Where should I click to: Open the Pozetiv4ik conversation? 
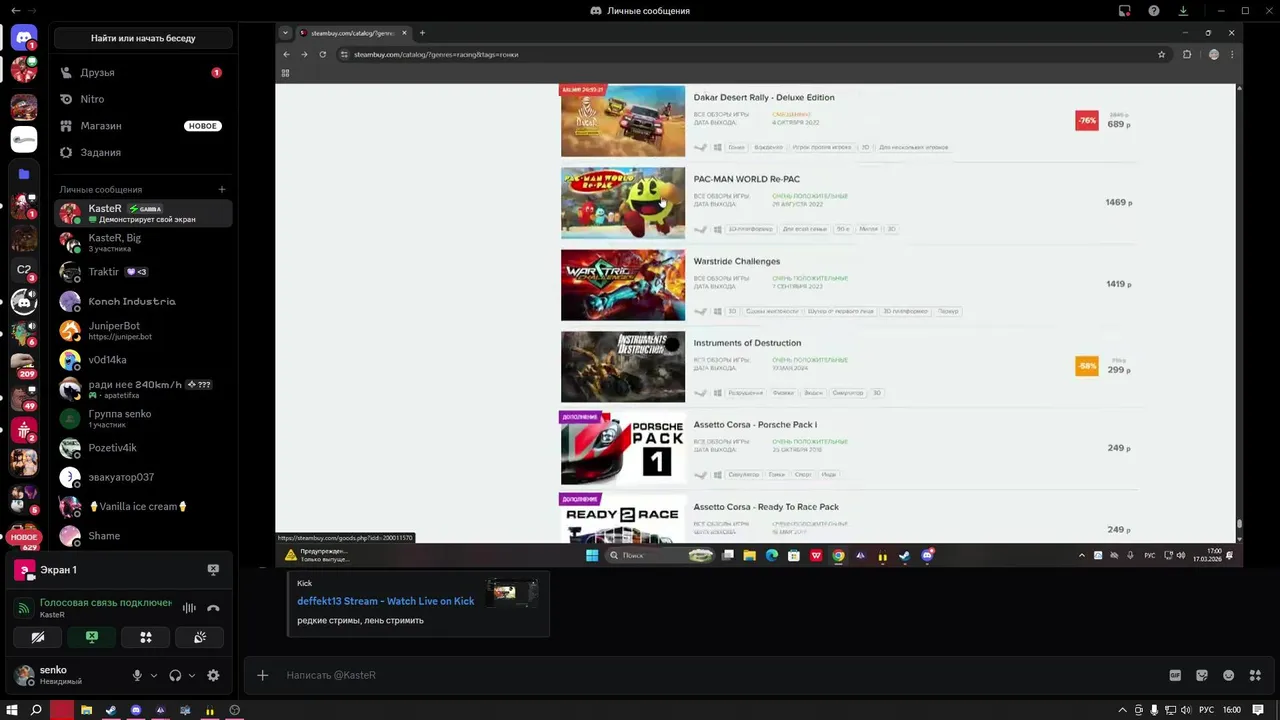coord(142,448)
